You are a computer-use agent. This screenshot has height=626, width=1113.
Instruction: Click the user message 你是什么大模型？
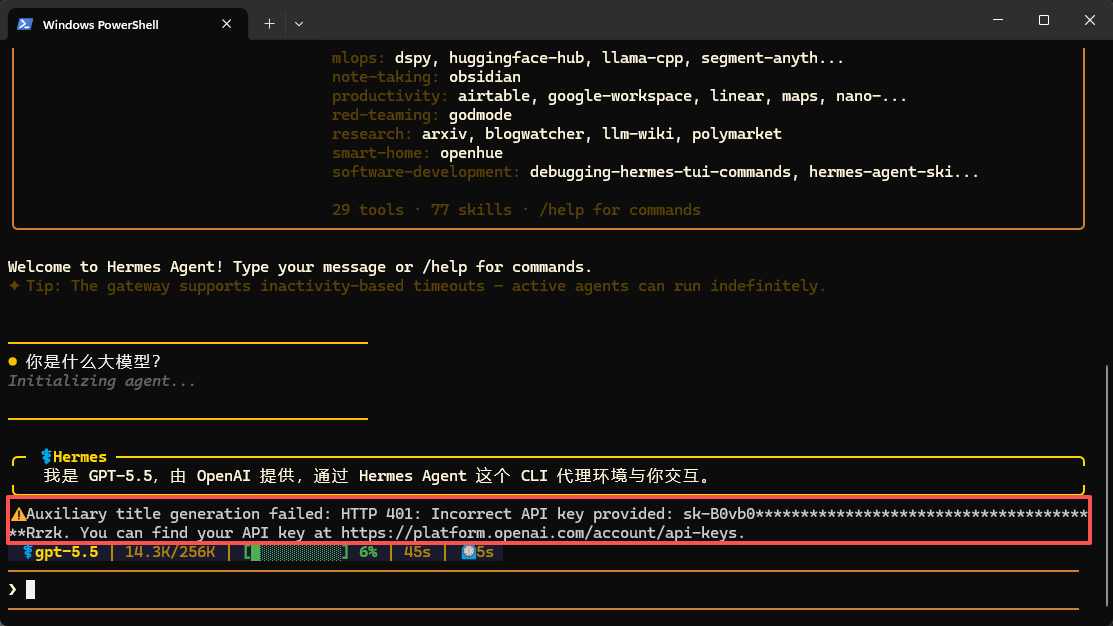point(93,362)
